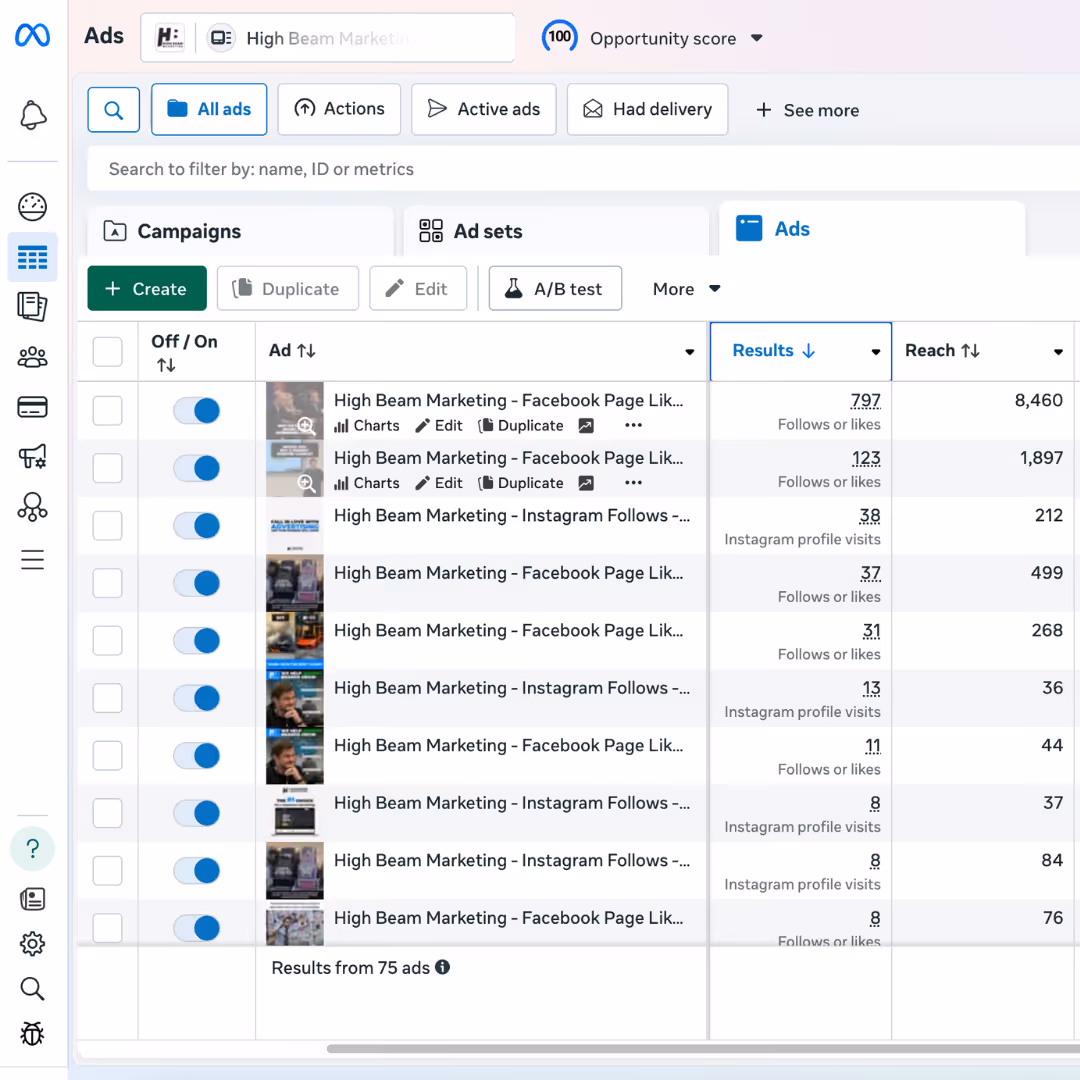Click the sidebar search magnifier icon
Image resolution: width=1080 pixels, height=1080 pixels.
(32, 988)
